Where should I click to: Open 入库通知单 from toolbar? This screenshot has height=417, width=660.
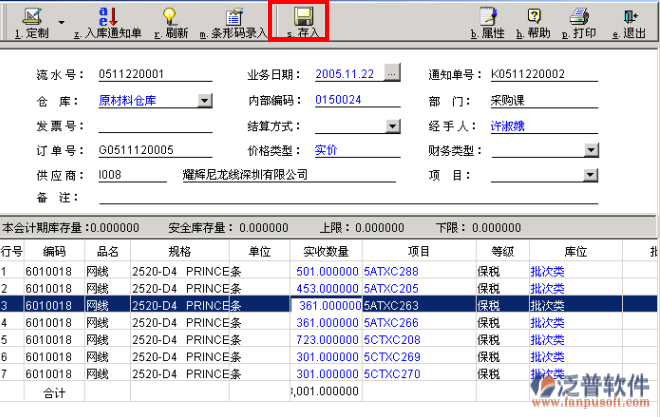point(108,24)
